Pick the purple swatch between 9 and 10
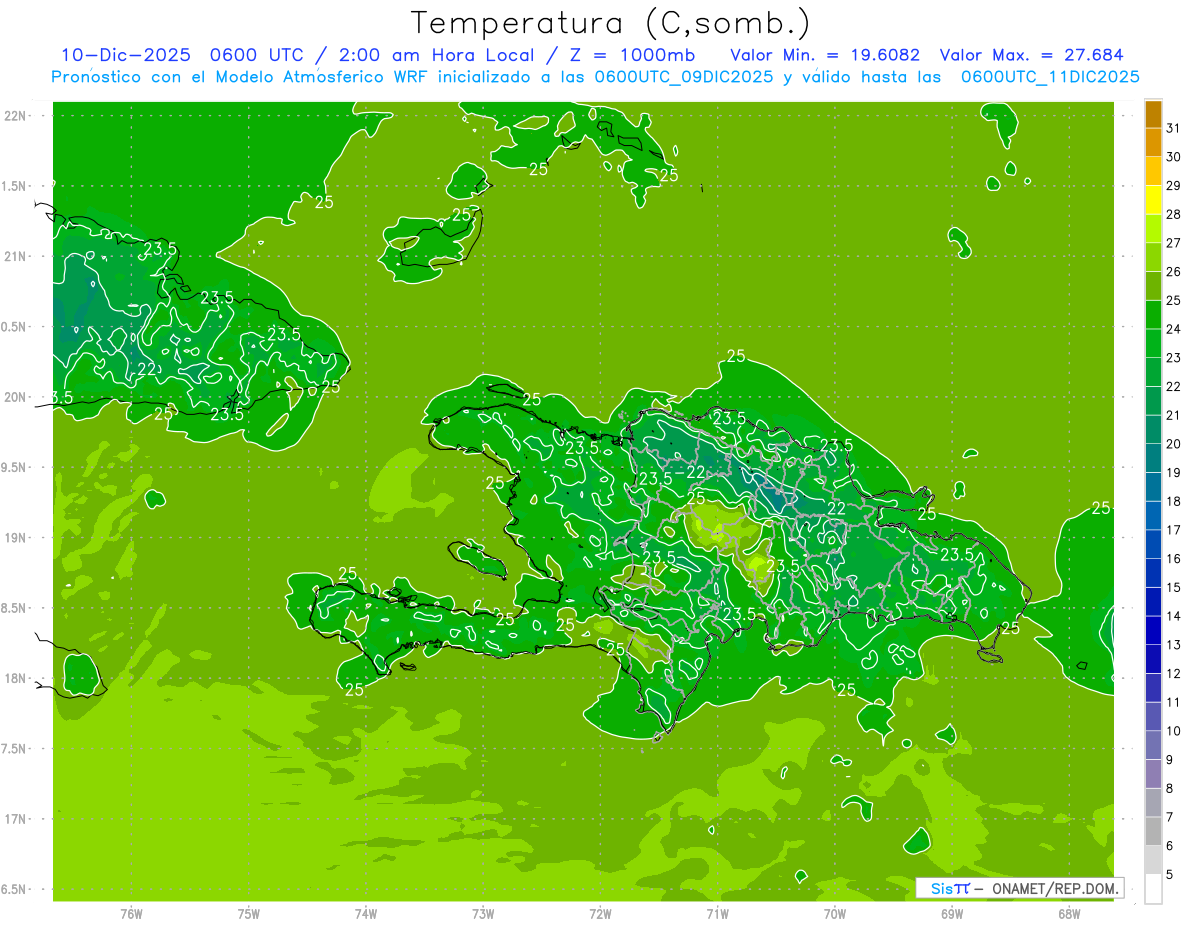Image resolution: width=1200 pixels, height=927 pixels. [x=1153, y=745]
